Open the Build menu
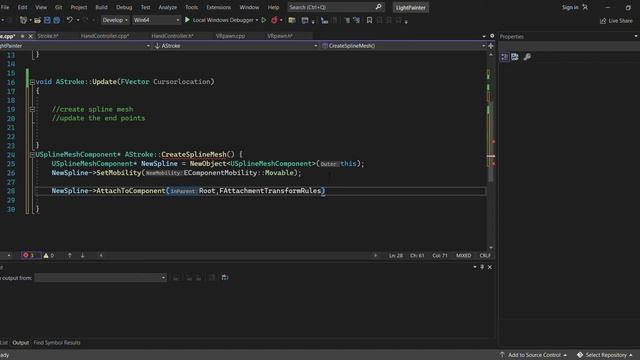 (x=101, y=7)
